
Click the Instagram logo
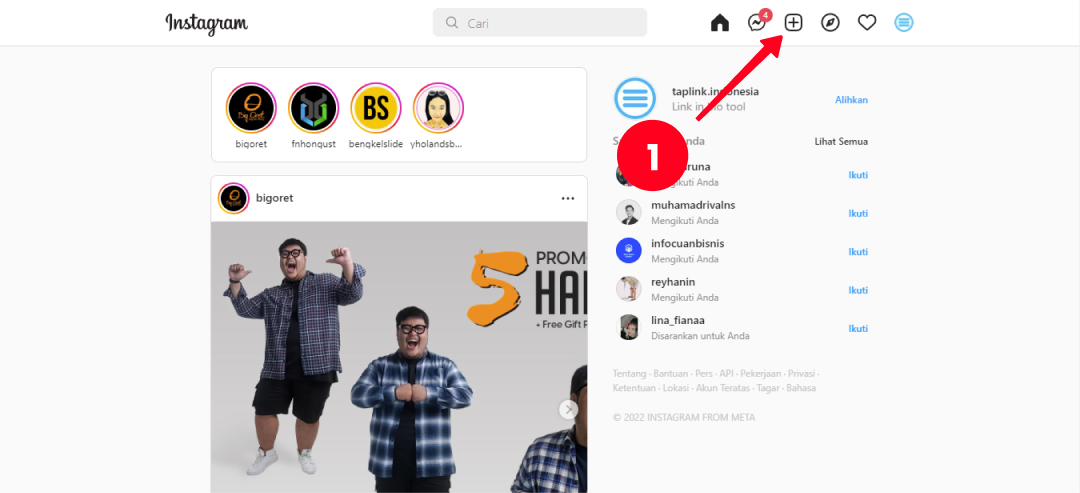pos(207,23)
